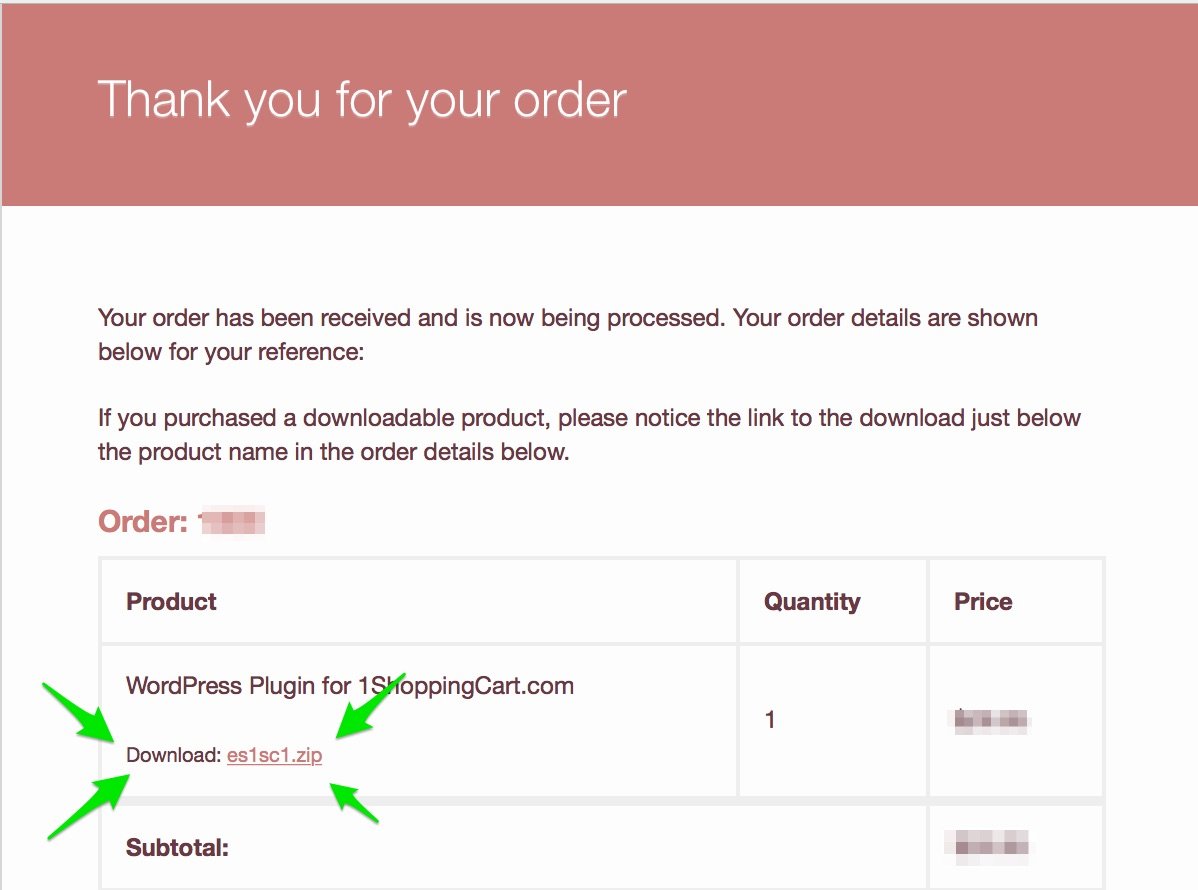Click the Quantity column header
Viewport: 1198px width, 890px height.
tap(812, 601)
